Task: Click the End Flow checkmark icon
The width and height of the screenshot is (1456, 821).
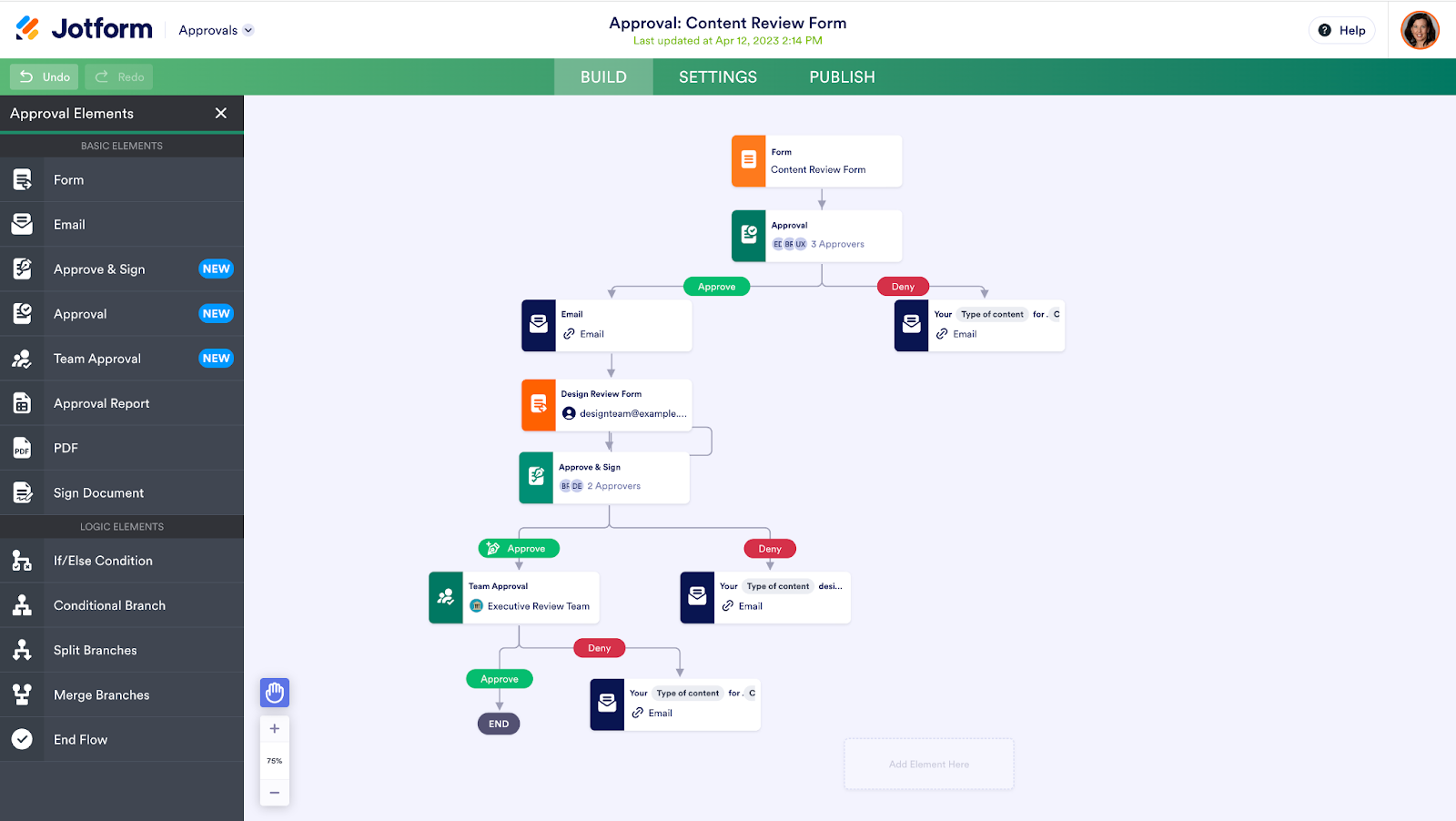Action: pos(22,739)
